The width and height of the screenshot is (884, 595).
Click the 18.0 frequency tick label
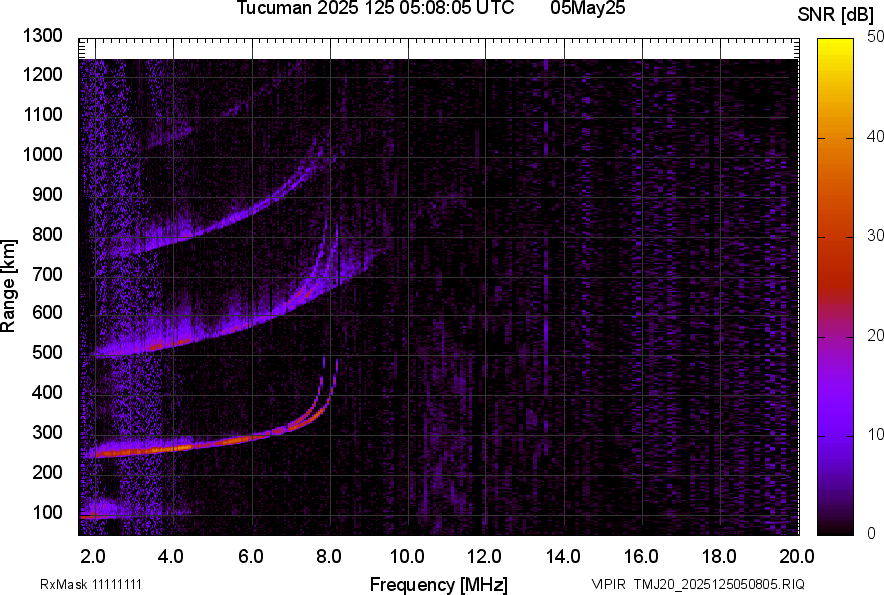719,557
